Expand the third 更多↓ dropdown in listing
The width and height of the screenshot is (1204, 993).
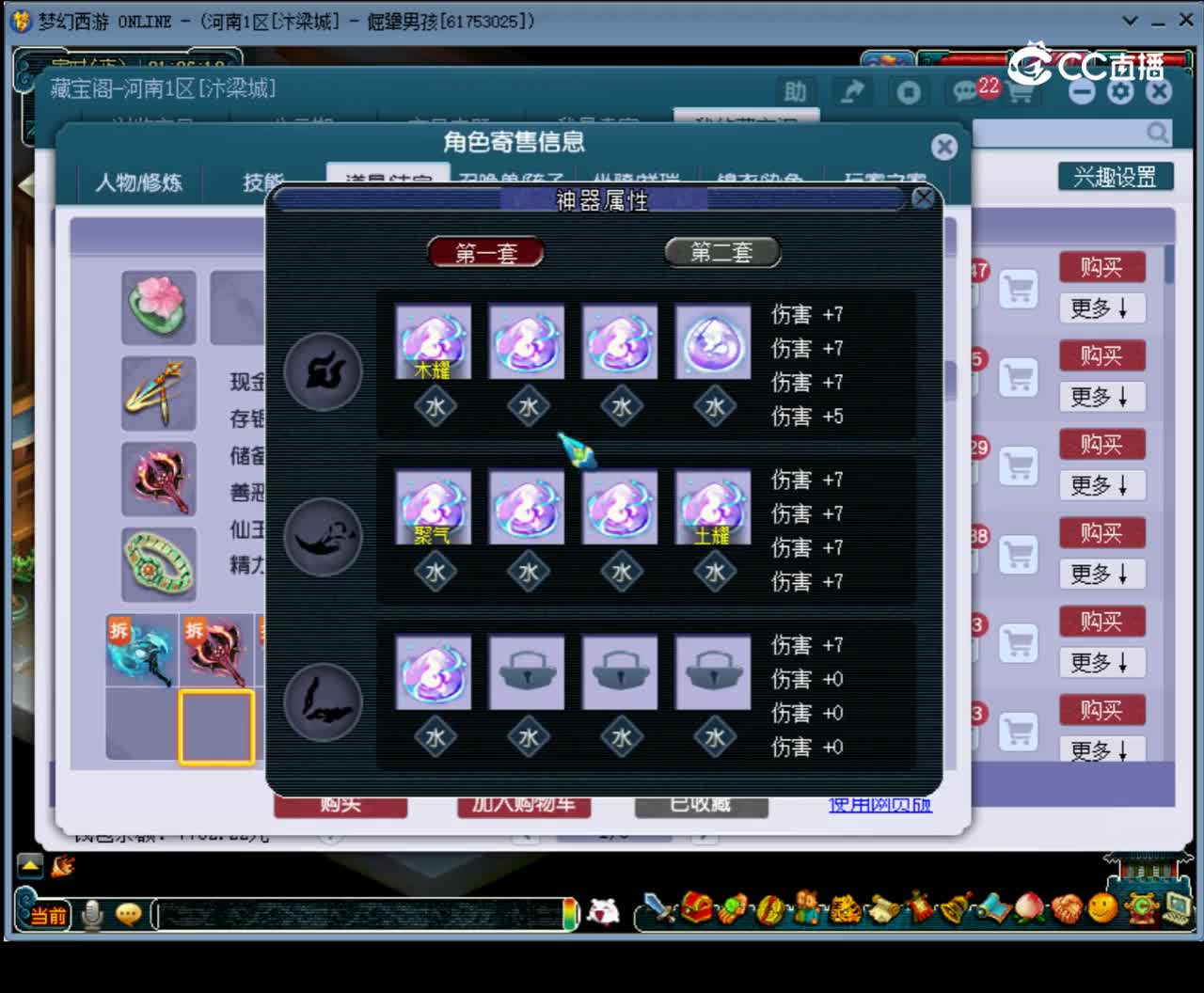(x=1101, y=485)
